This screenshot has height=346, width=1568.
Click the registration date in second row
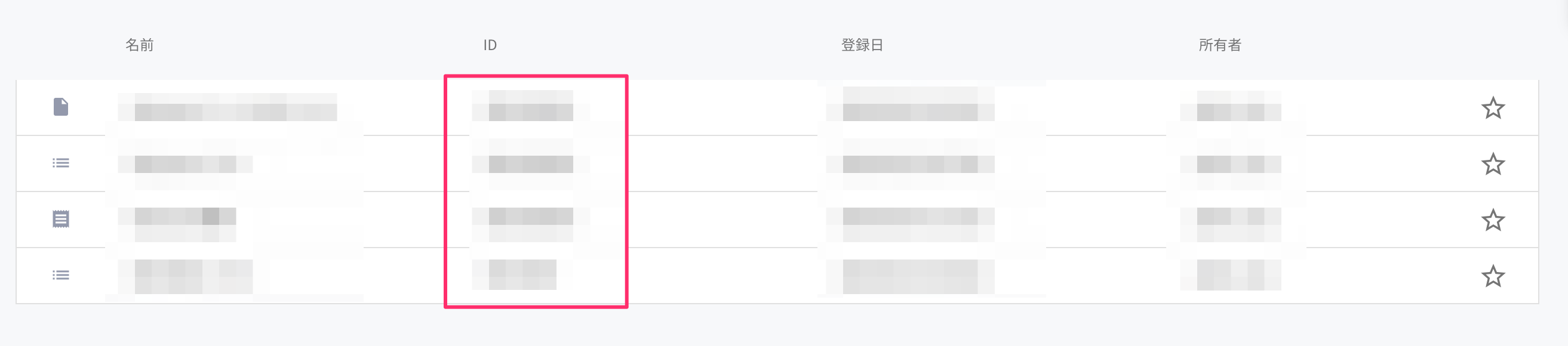pyautogui.click(x=910, y=163)
